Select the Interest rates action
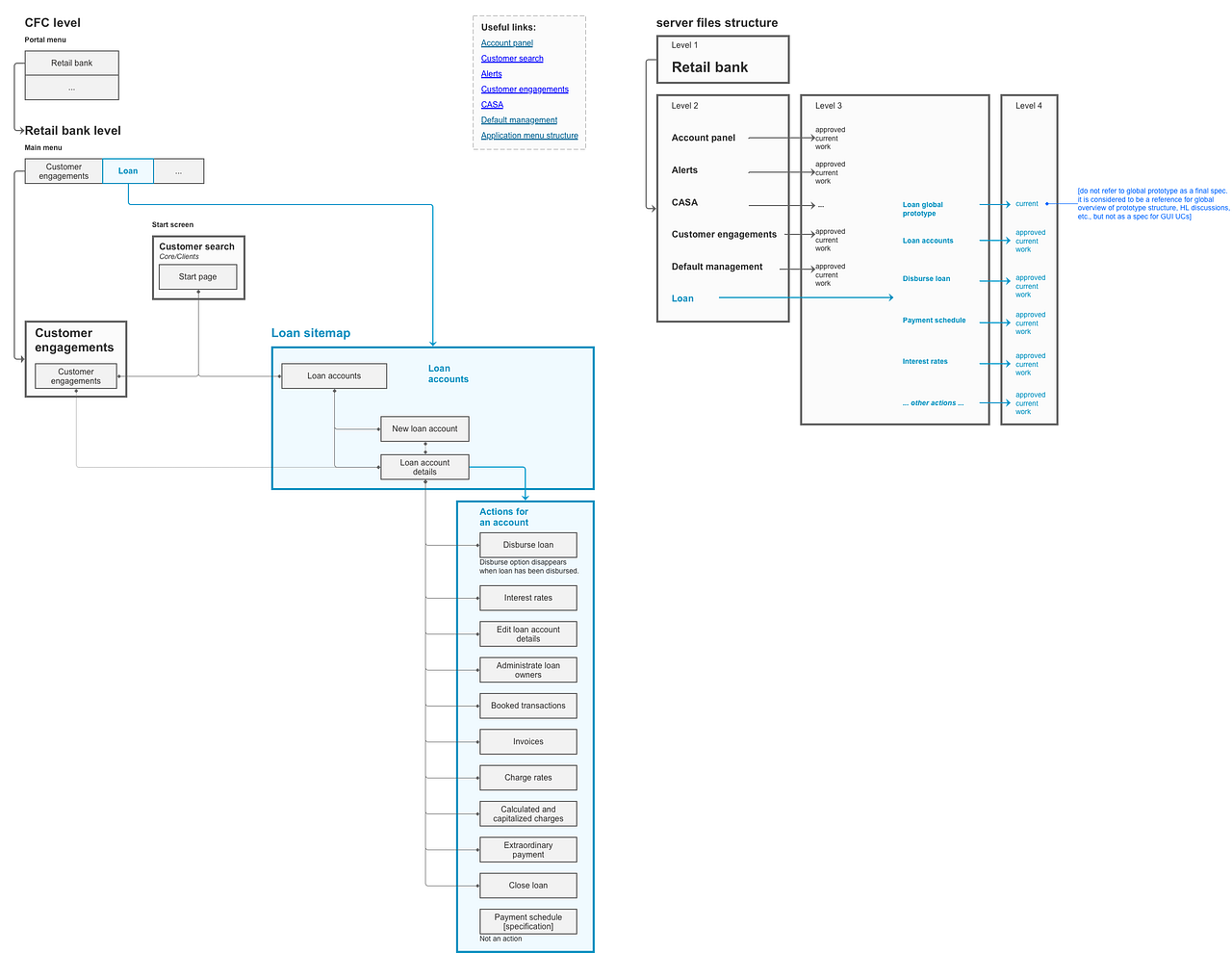The width and height of the screenshot is (1232, 953). click(527, 598)
